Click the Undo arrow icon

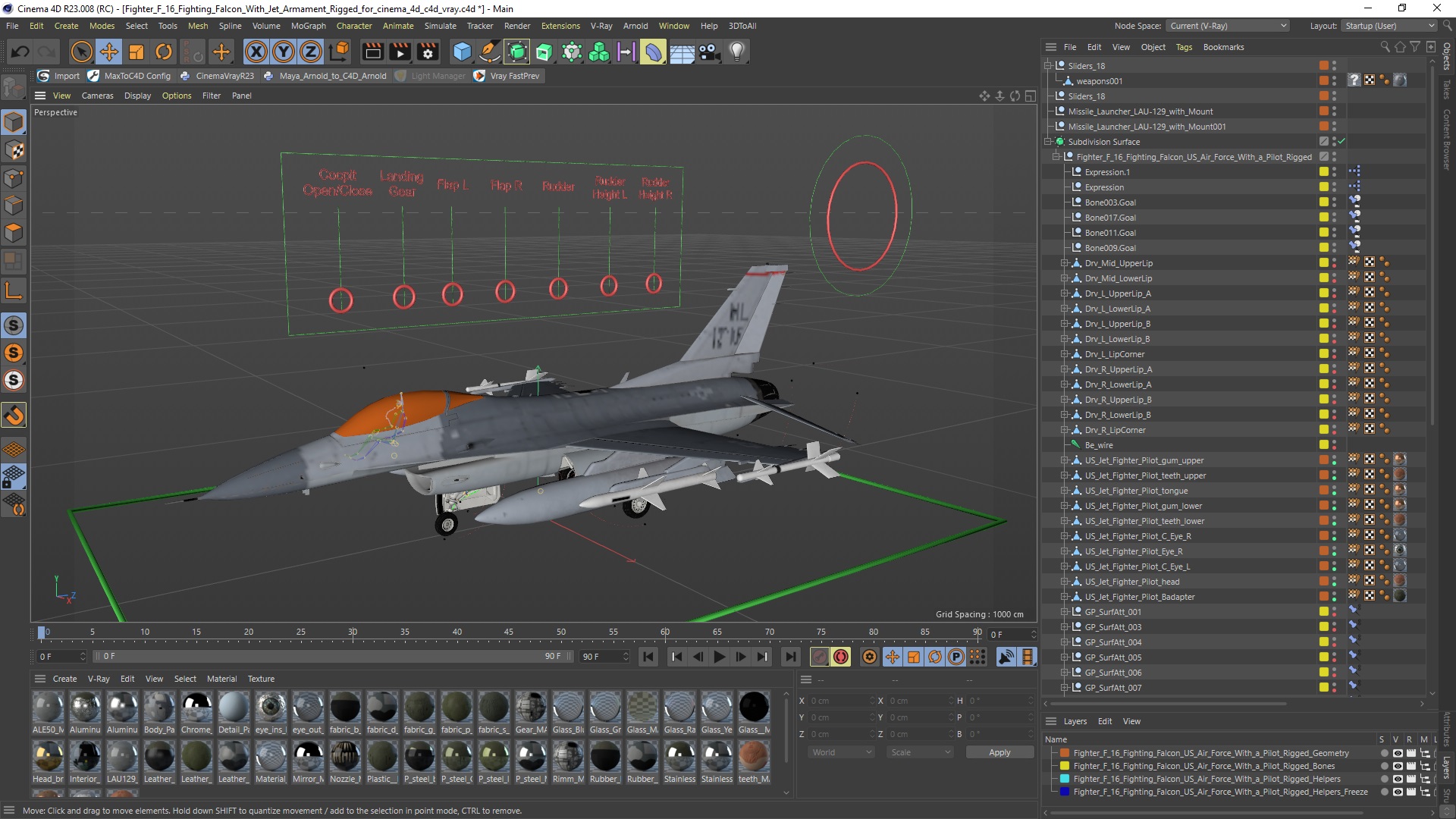pyautogui.click(x=20, y=52)
